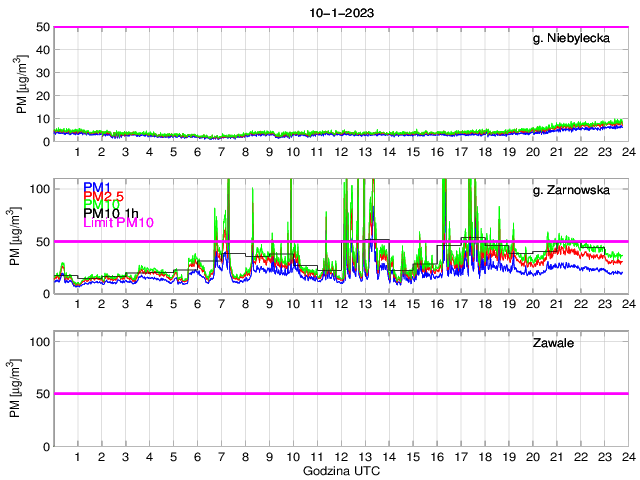Click hour 24 tick on bottom panel axis
640x480 pixels.
tap(627, 457)
